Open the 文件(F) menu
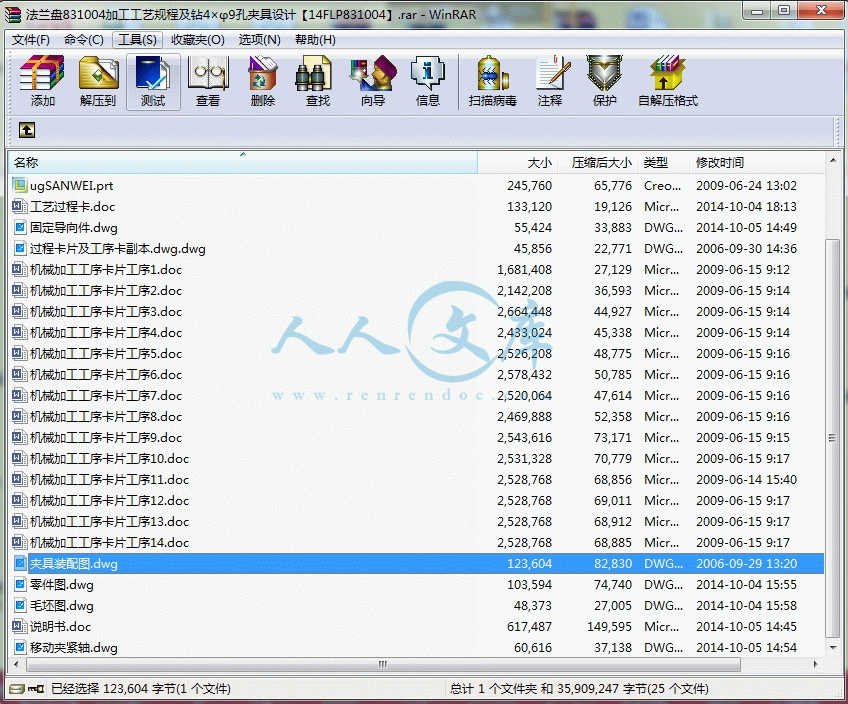Image resolution: width=848 pixels, height=704 pixels. point(31,40)
